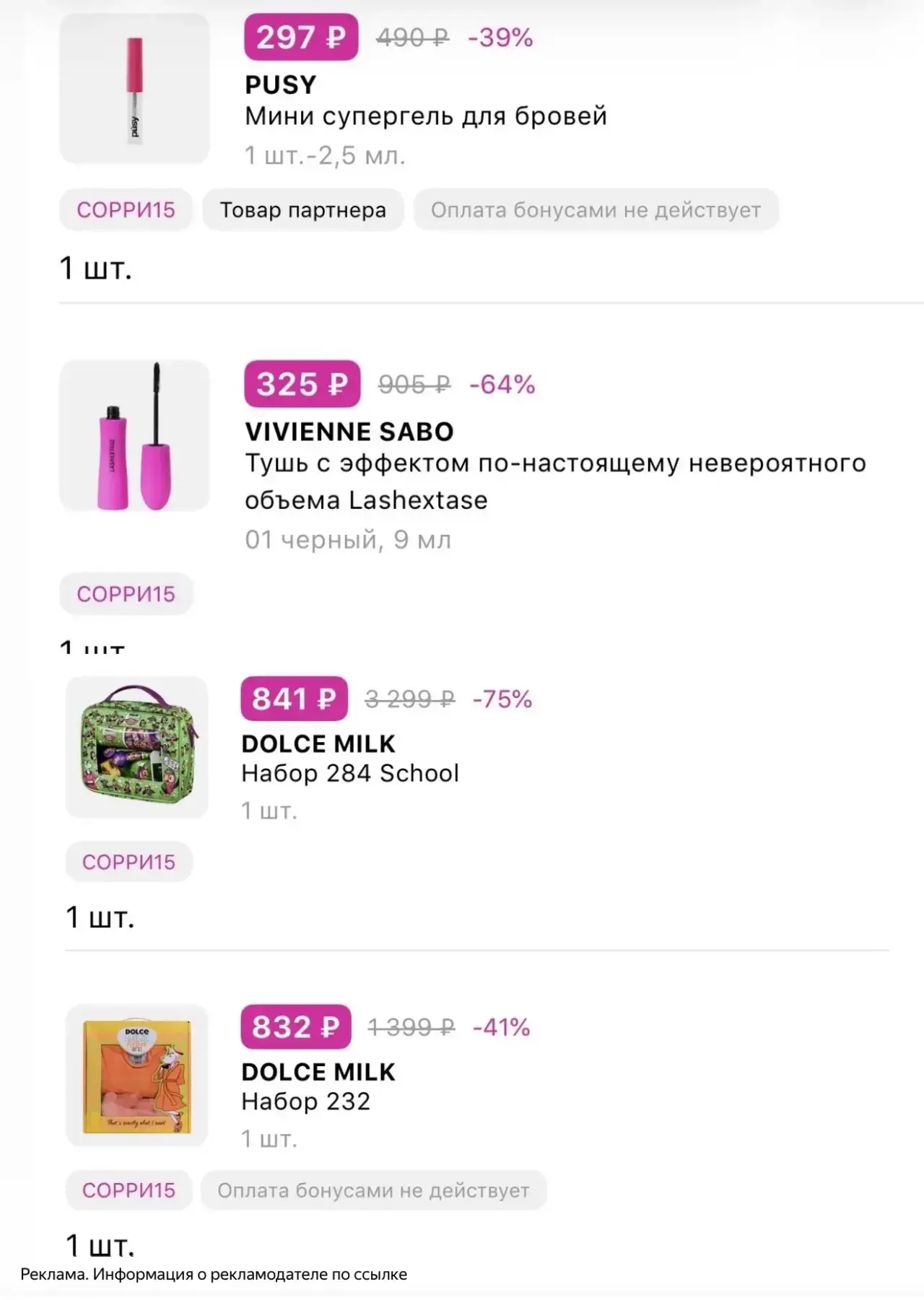Open the VIVIENNE SABO brand name
Image resolution: width=924 pixels, height=1300 pixels.
(349, 432)
